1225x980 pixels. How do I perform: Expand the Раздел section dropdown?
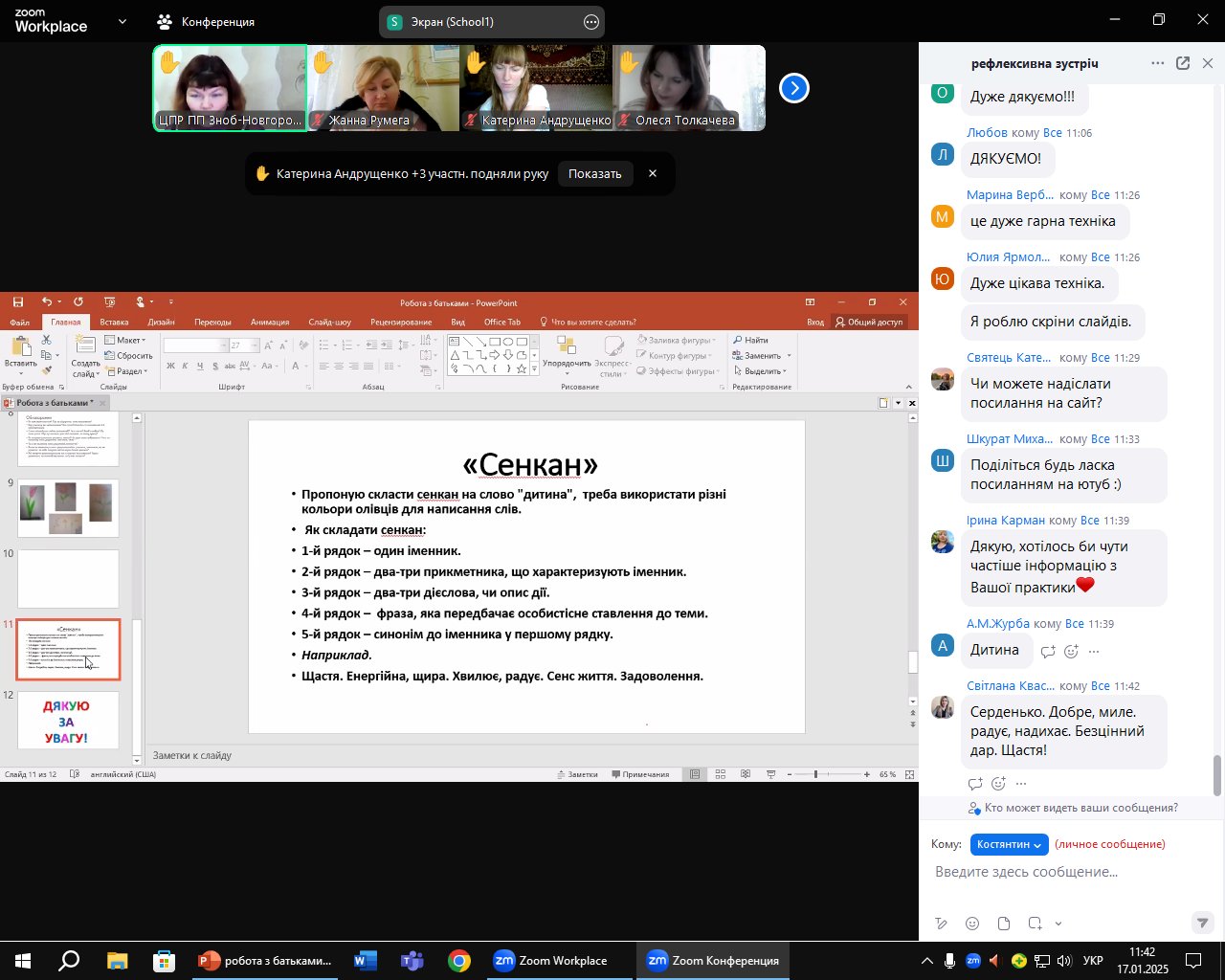click(x=126, y=371)
